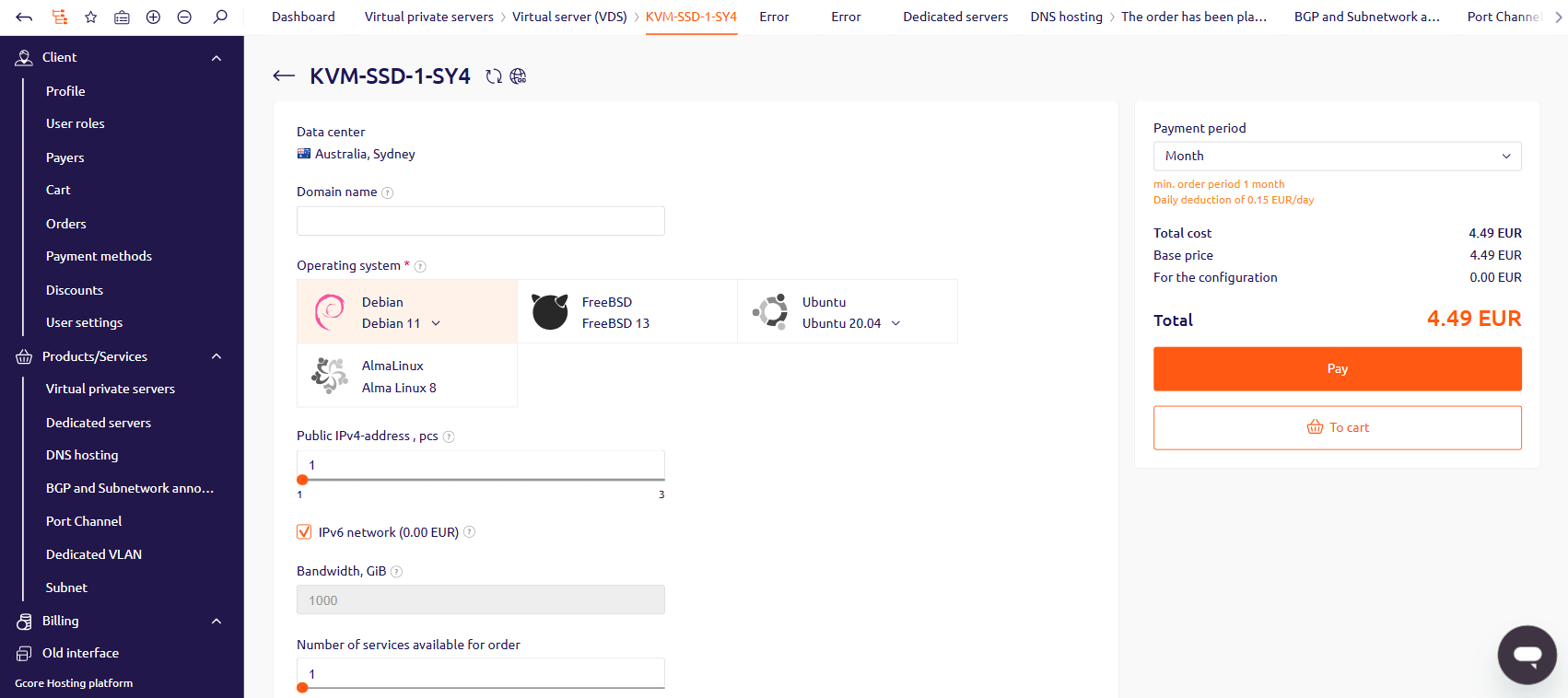The width and height of the screenshot is (1568, 698).
Task: Open Subnet in the sidebar
Action: tap(66, 587)
